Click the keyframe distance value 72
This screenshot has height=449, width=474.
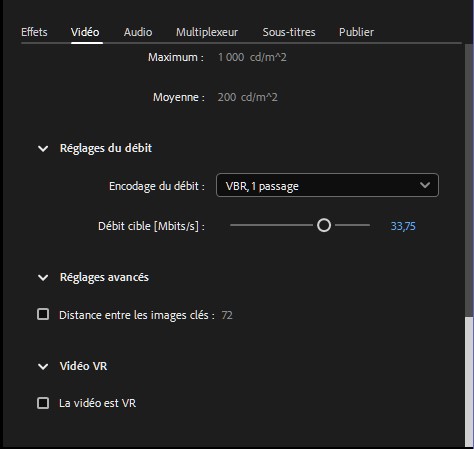pyautogui.click(x=227, y=315)
